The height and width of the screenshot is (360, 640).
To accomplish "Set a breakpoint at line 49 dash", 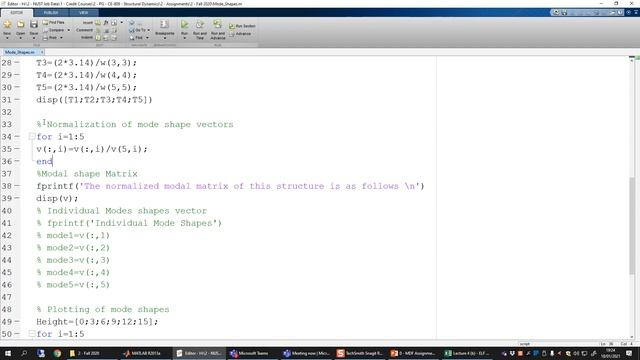I will coord(17,322).
